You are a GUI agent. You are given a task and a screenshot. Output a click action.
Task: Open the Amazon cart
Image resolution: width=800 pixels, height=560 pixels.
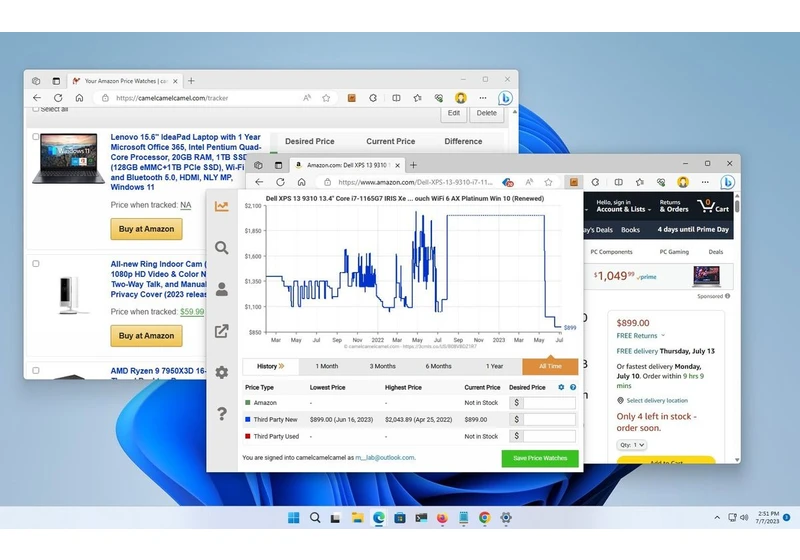point(714,206)
